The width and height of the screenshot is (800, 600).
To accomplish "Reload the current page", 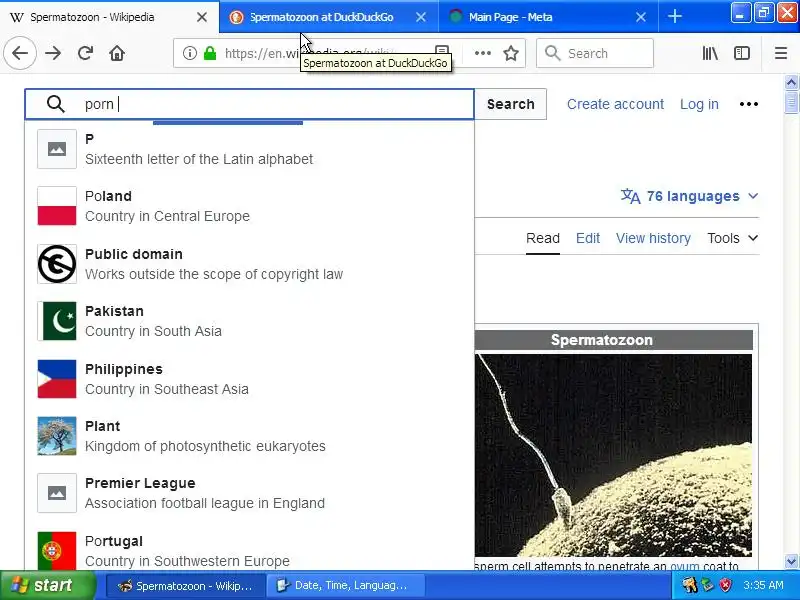I will [x=85, y=53].
